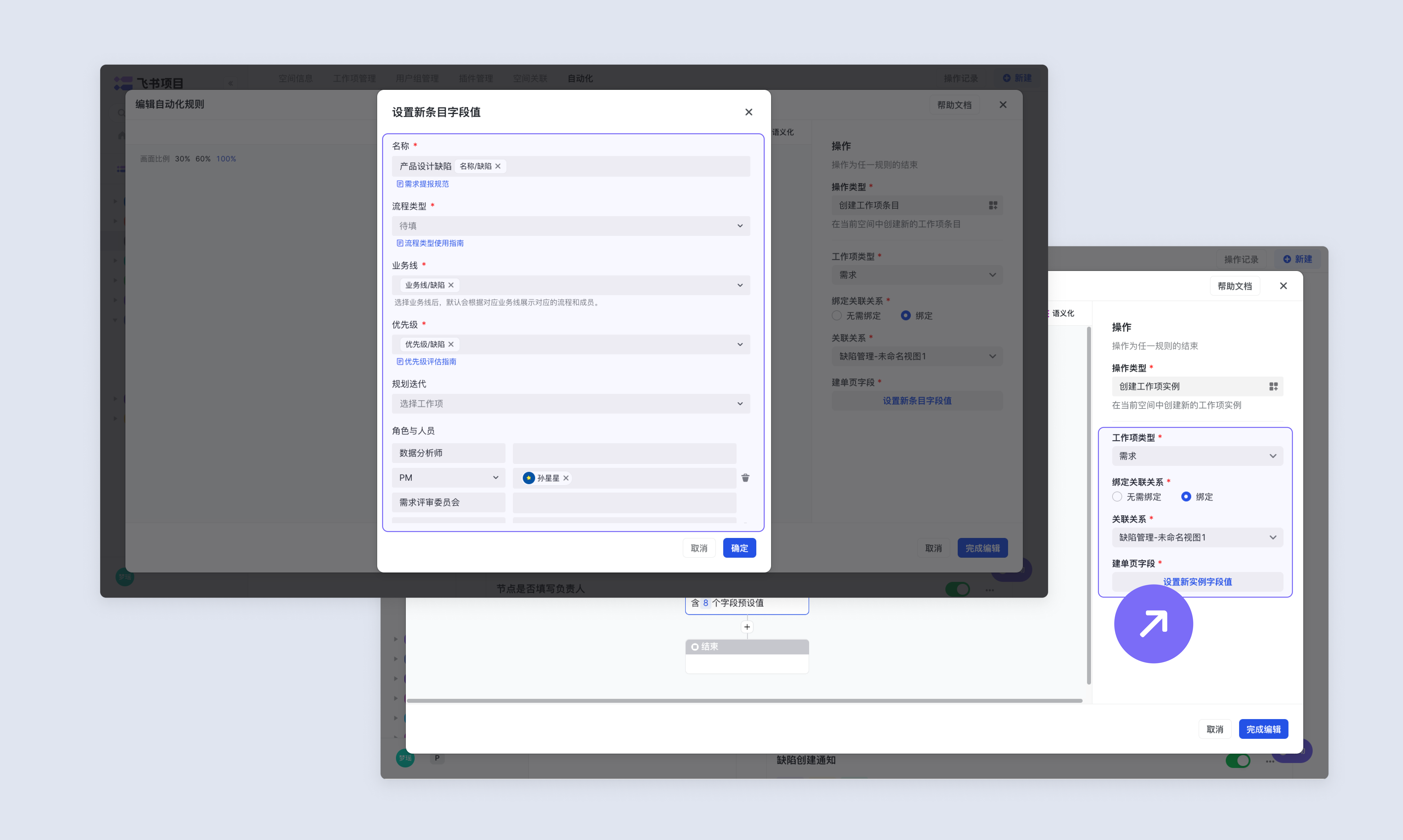
Task: Open more options for 缺陷创建通知 rule
Action: 1269,761
